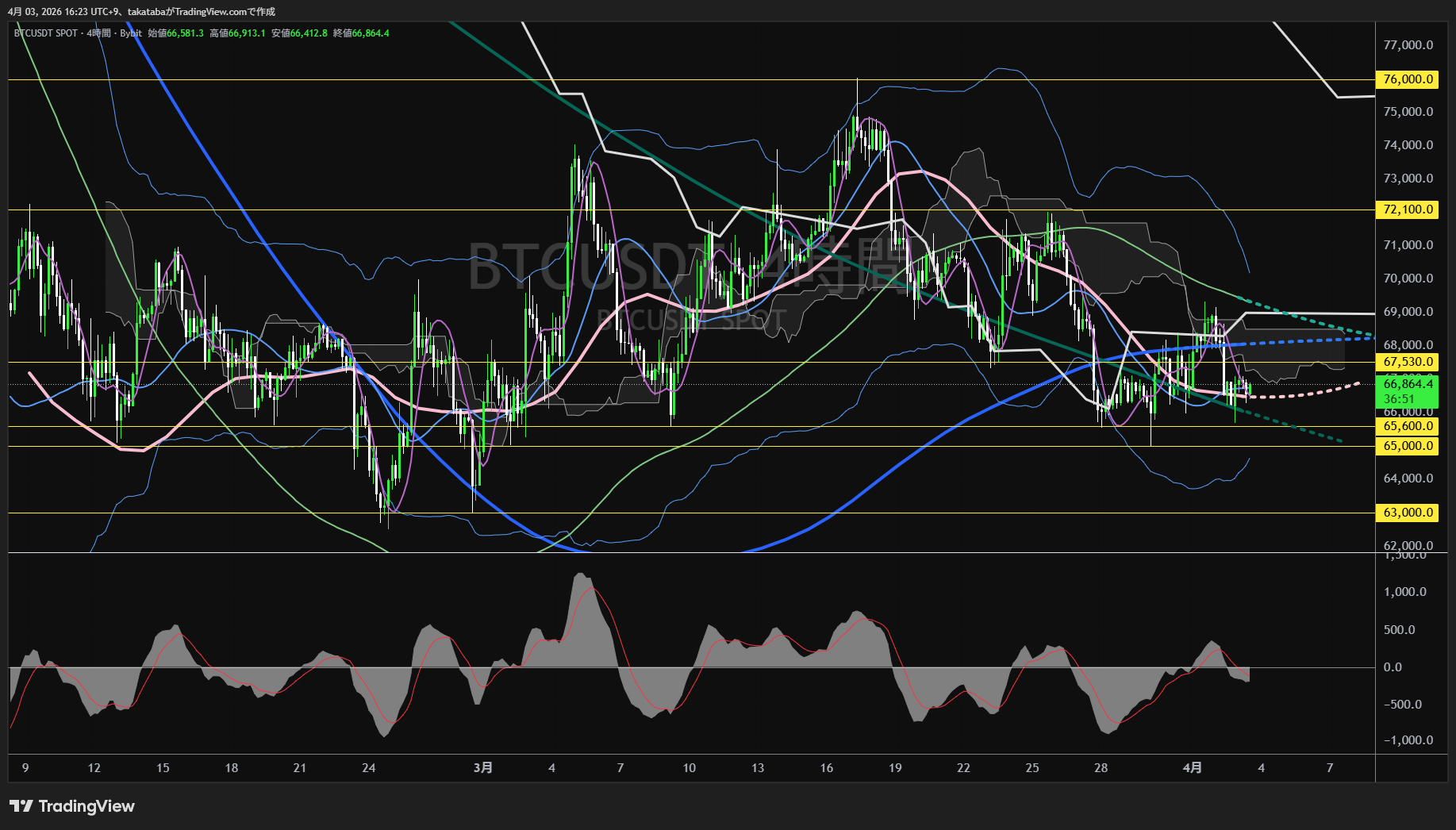Click the TradingView wordmark text

click(x=86, y=806)
